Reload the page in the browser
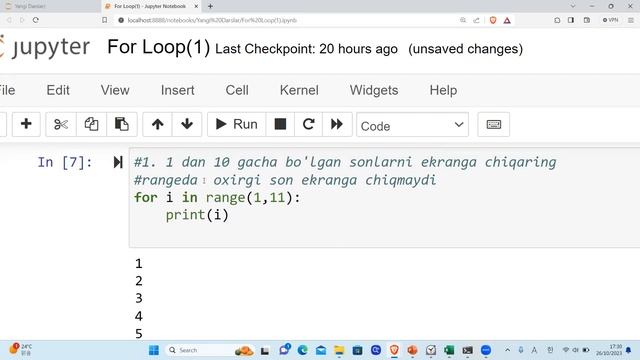The width and height of the screenshot is (640, 360). [x=36, y=20]
